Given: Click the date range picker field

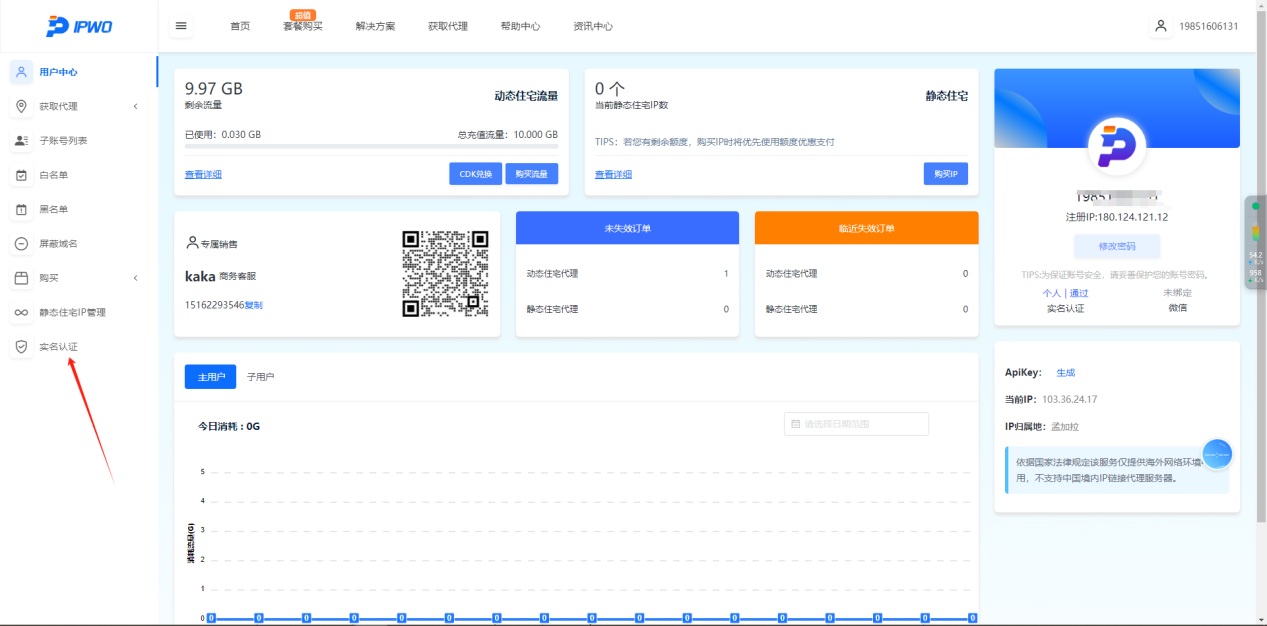Looking at the screenshot, I should tap(856, 424).
